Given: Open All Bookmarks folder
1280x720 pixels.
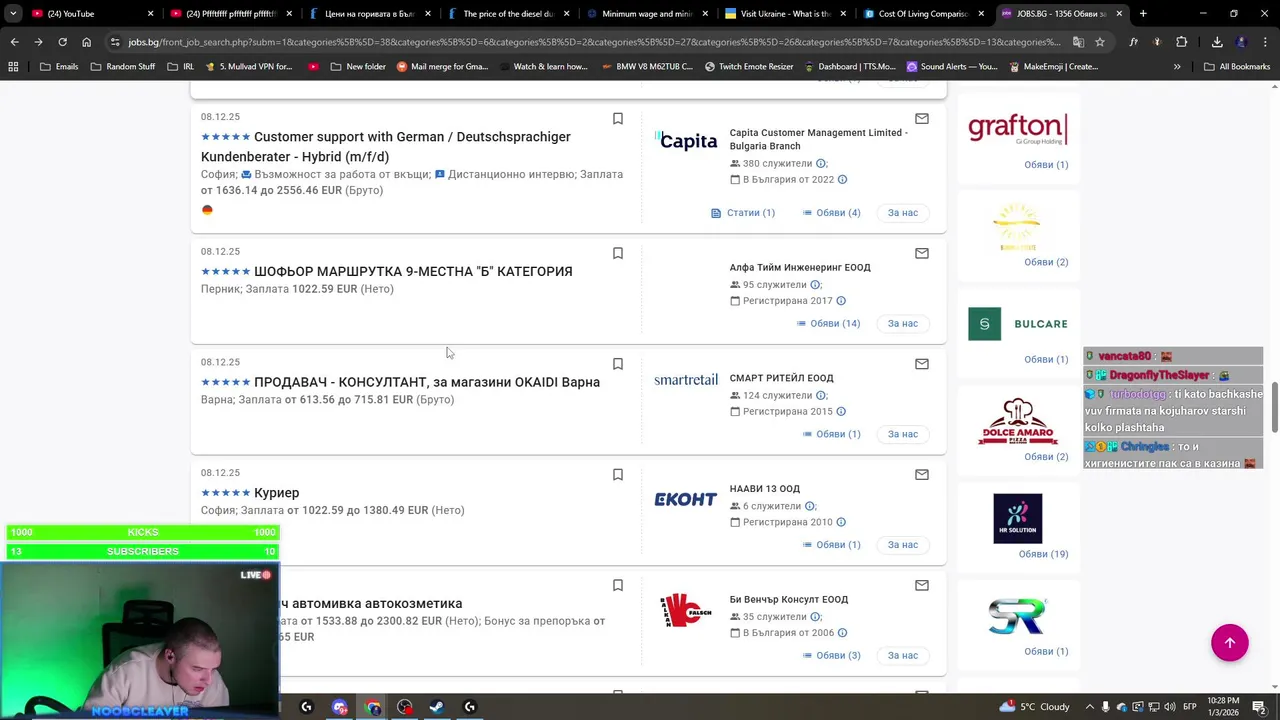Looking at the screenshot, I should [1237, 67].
